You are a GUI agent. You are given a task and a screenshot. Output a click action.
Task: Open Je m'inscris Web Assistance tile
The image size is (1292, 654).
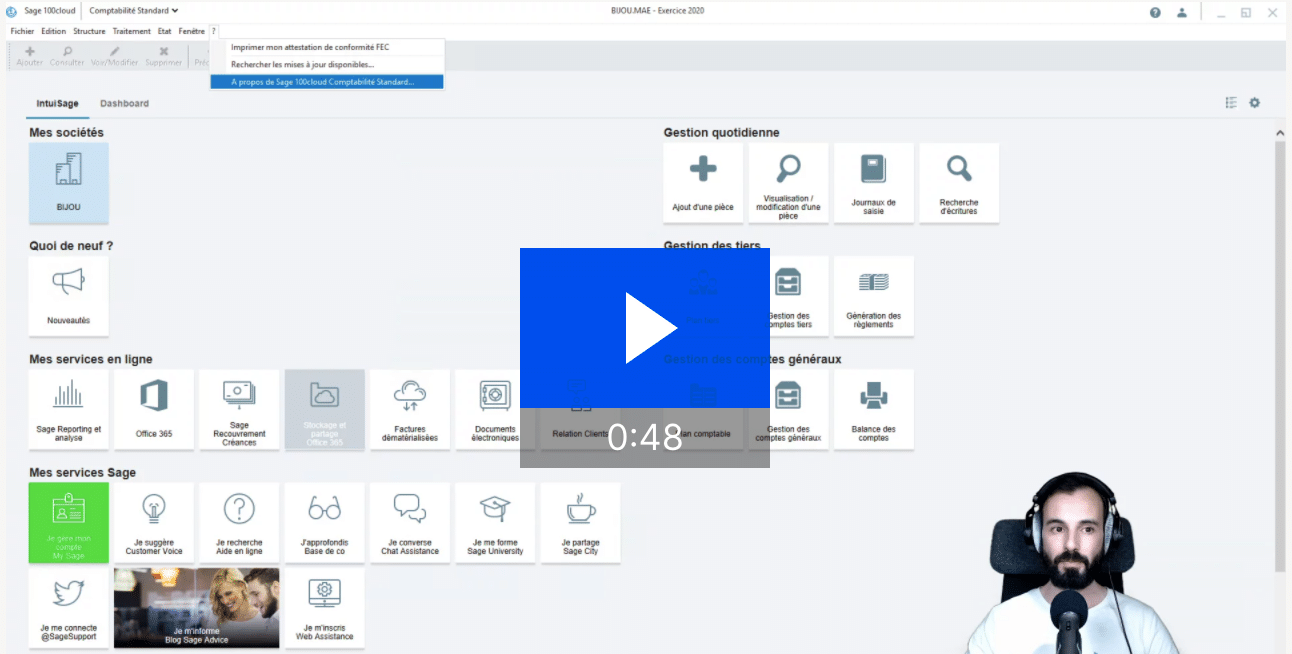click(325, 608)
